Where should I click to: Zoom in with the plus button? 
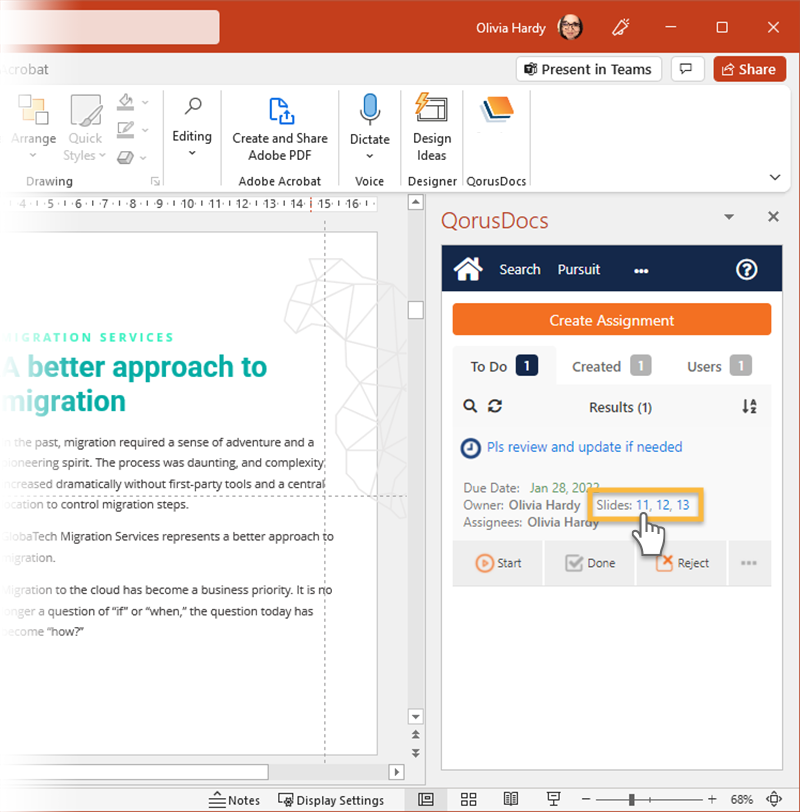click(x=712, y=800)
